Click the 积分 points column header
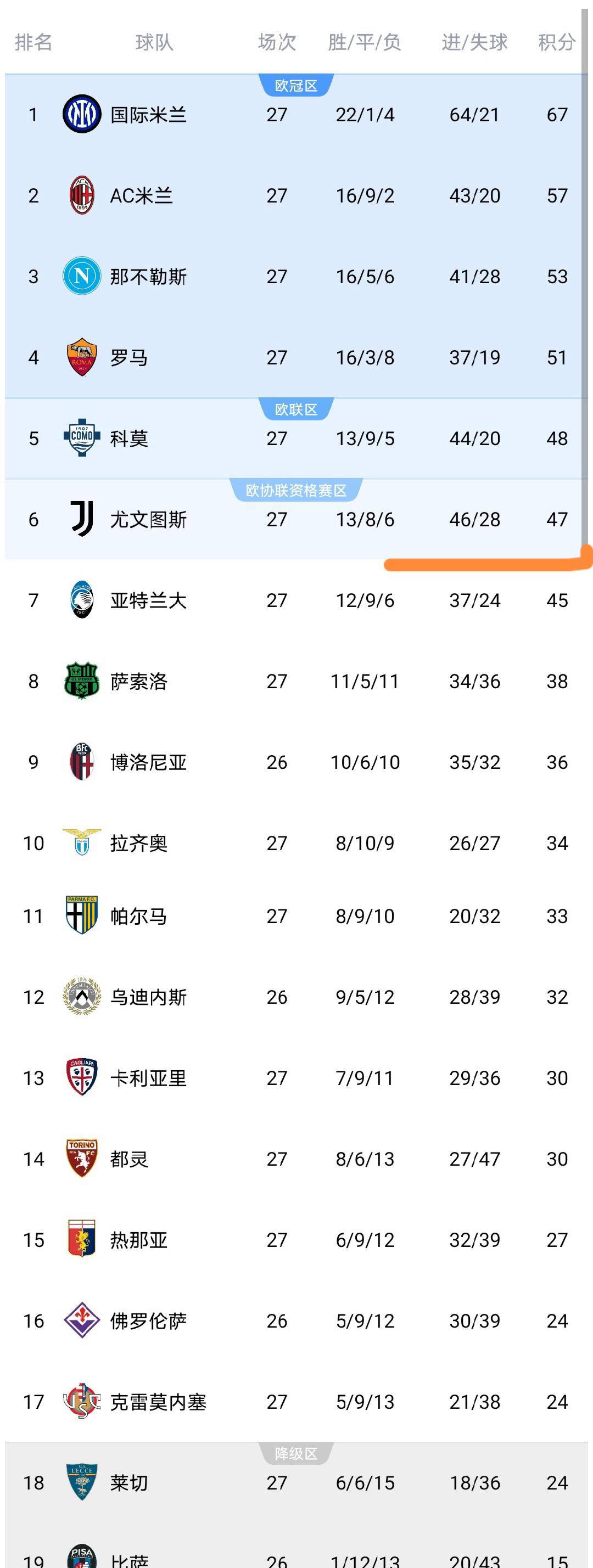Viewport: 593px width, 1568px height. coord(556,42)
